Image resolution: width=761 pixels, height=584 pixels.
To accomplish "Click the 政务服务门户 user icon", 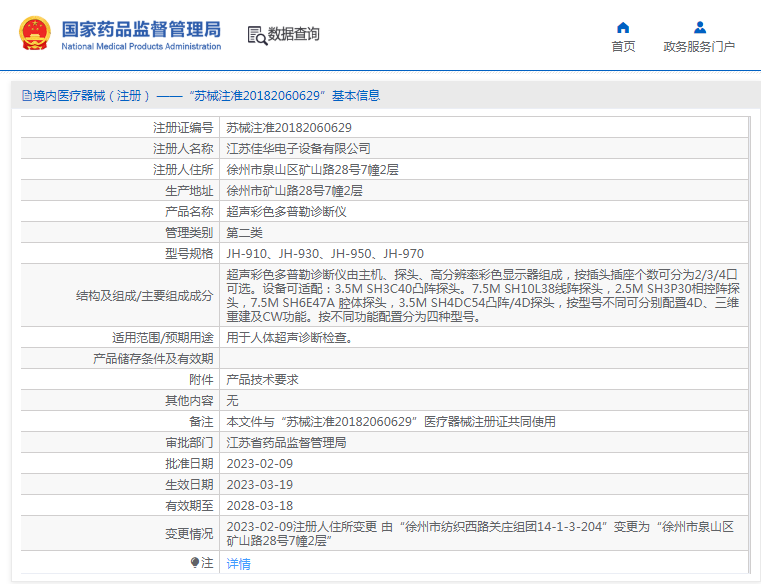I will point(699,27).
